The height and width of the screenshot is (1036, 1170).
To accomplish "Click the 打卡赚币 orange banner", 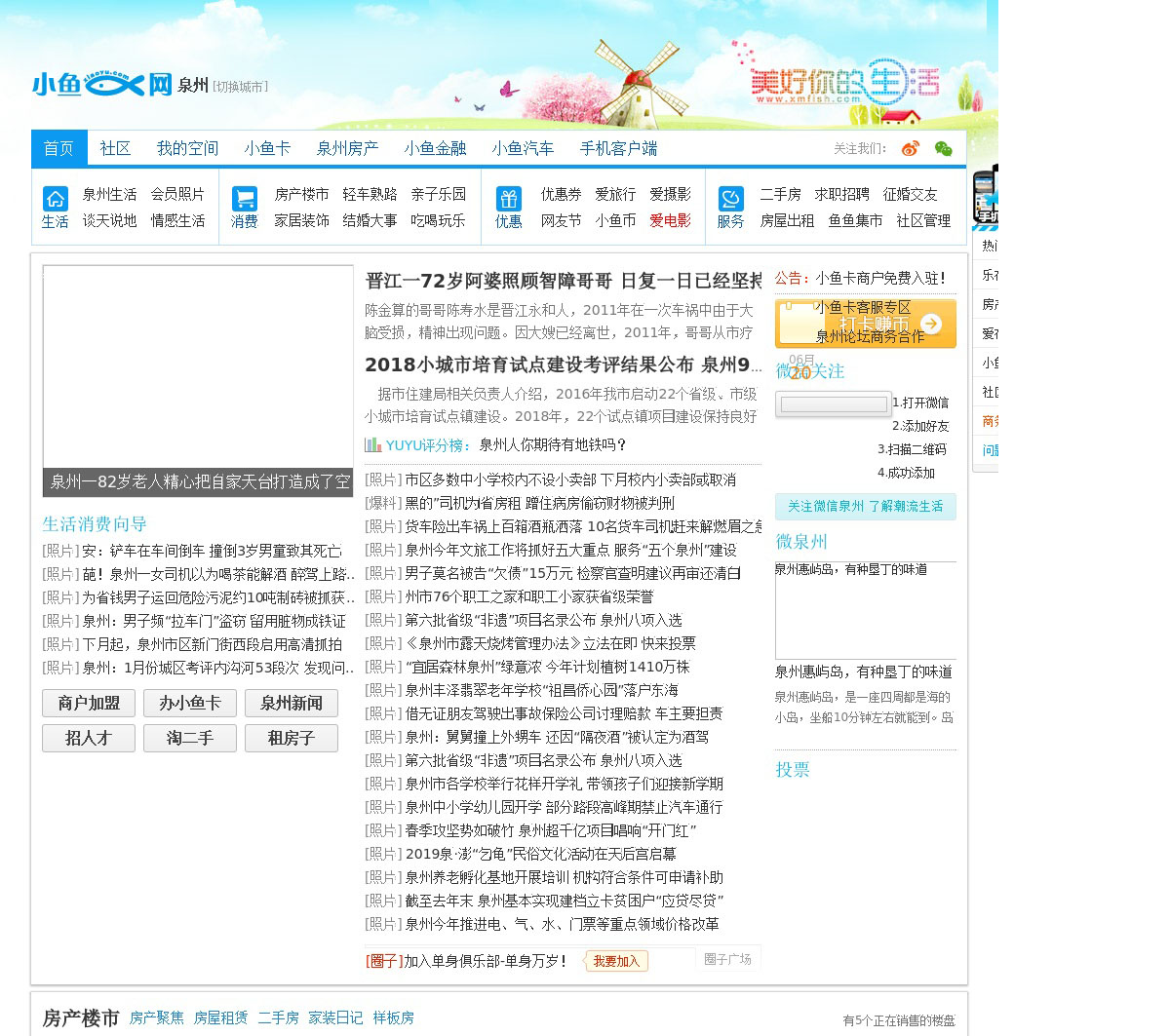I will [866, 324].
